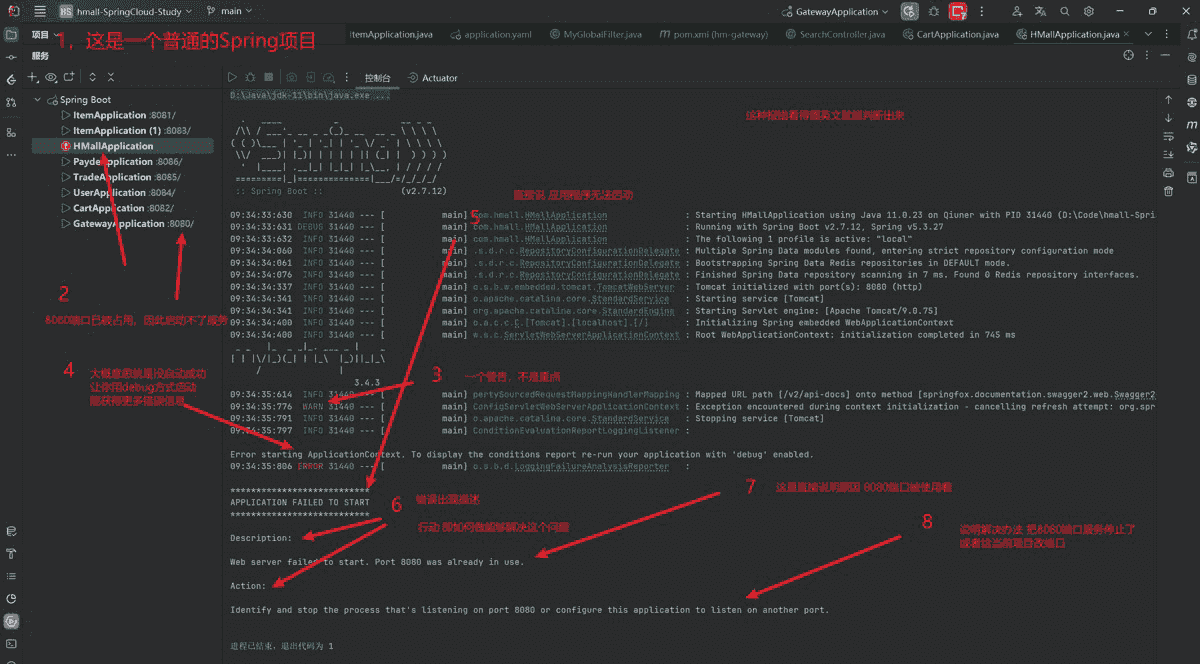This screenshot has width=1200, height=664.
Task: Show hidden editor tabs chevron dropdown
Action: (1148, 34)
